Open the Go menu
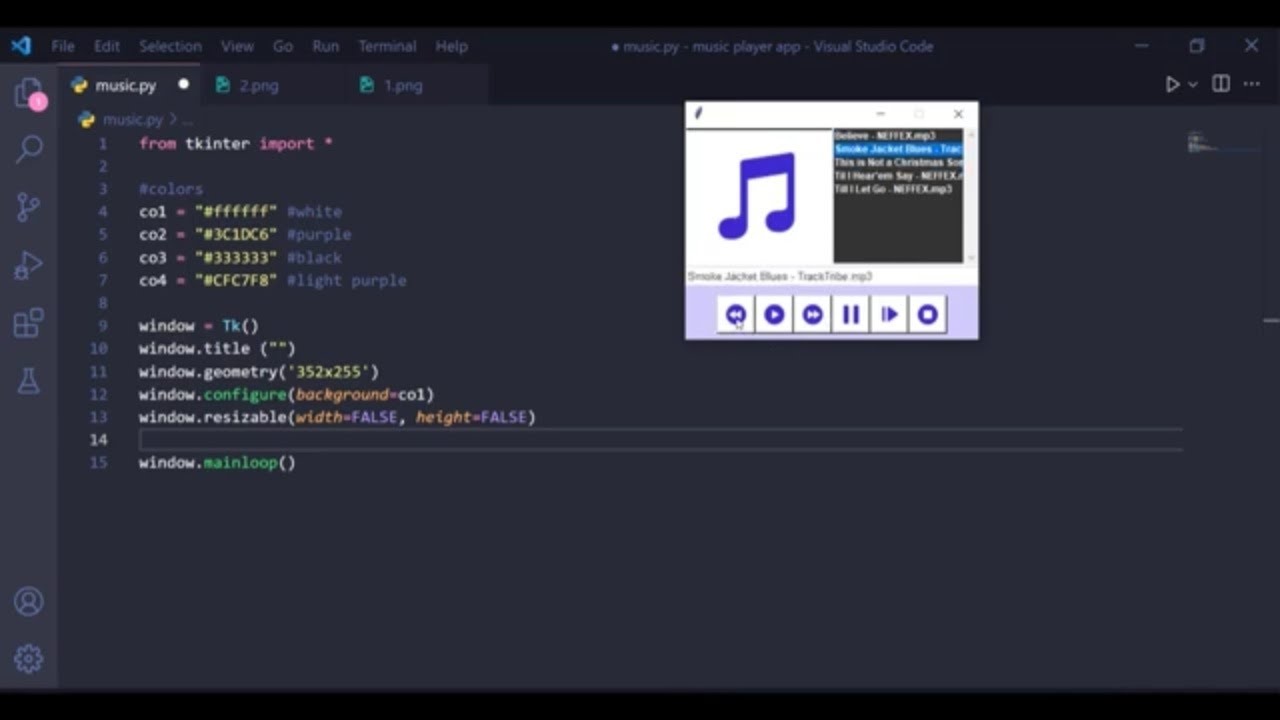The height and width of the screenshot is (720, 1280). (x=283, y=46)
